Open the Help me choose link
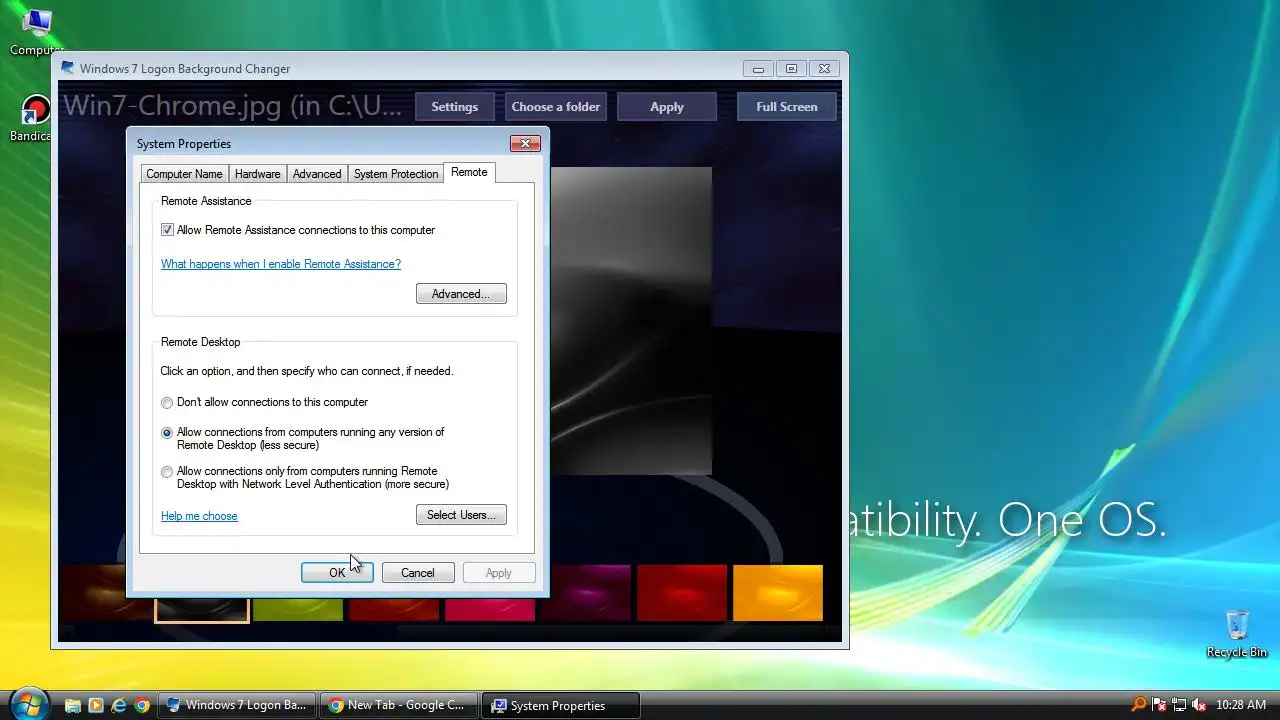This screenshot has width=1280, height=720. 199,516
